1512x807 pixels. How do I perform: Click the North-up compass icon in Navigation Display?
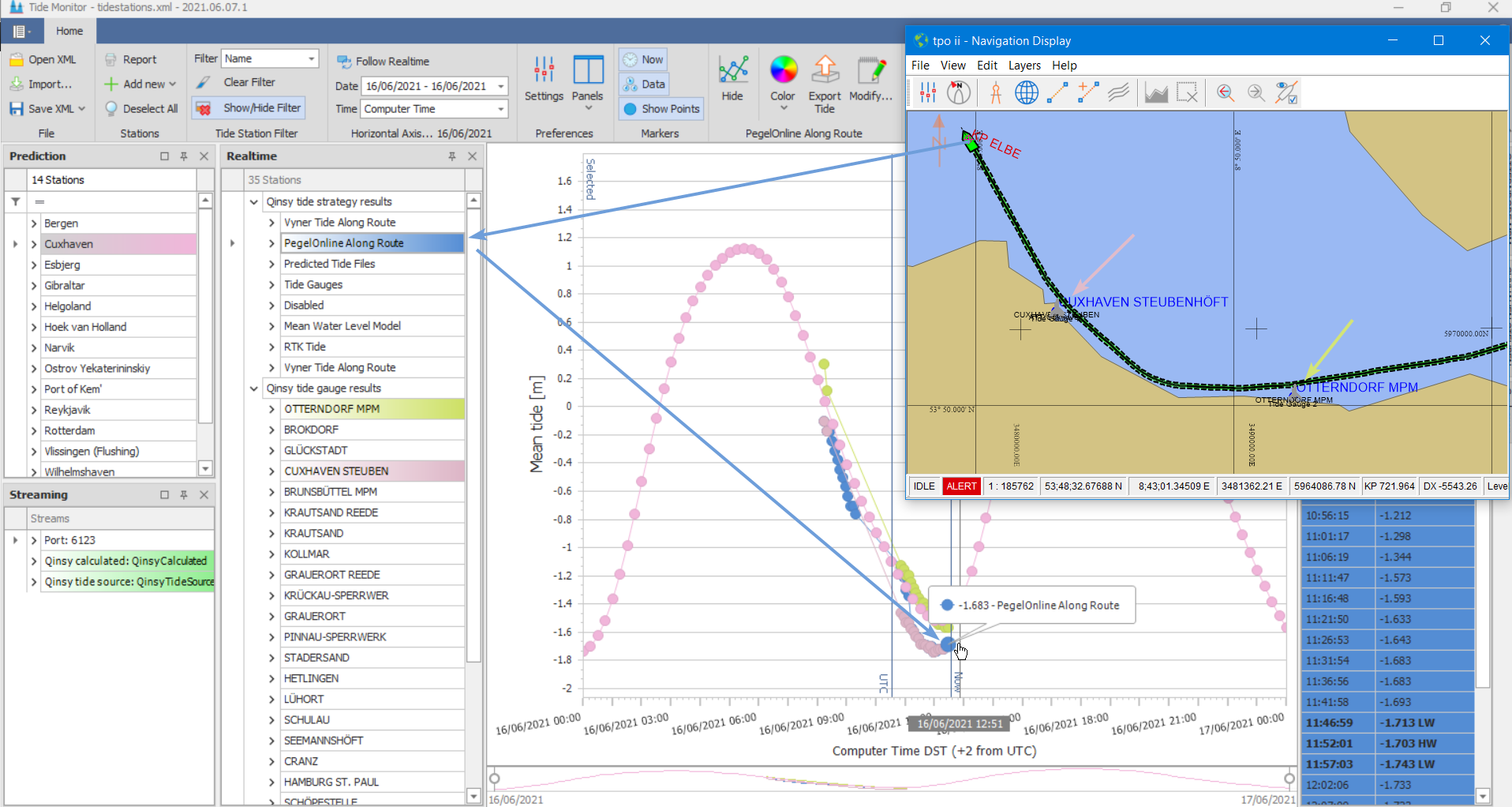tap(958, 93)
